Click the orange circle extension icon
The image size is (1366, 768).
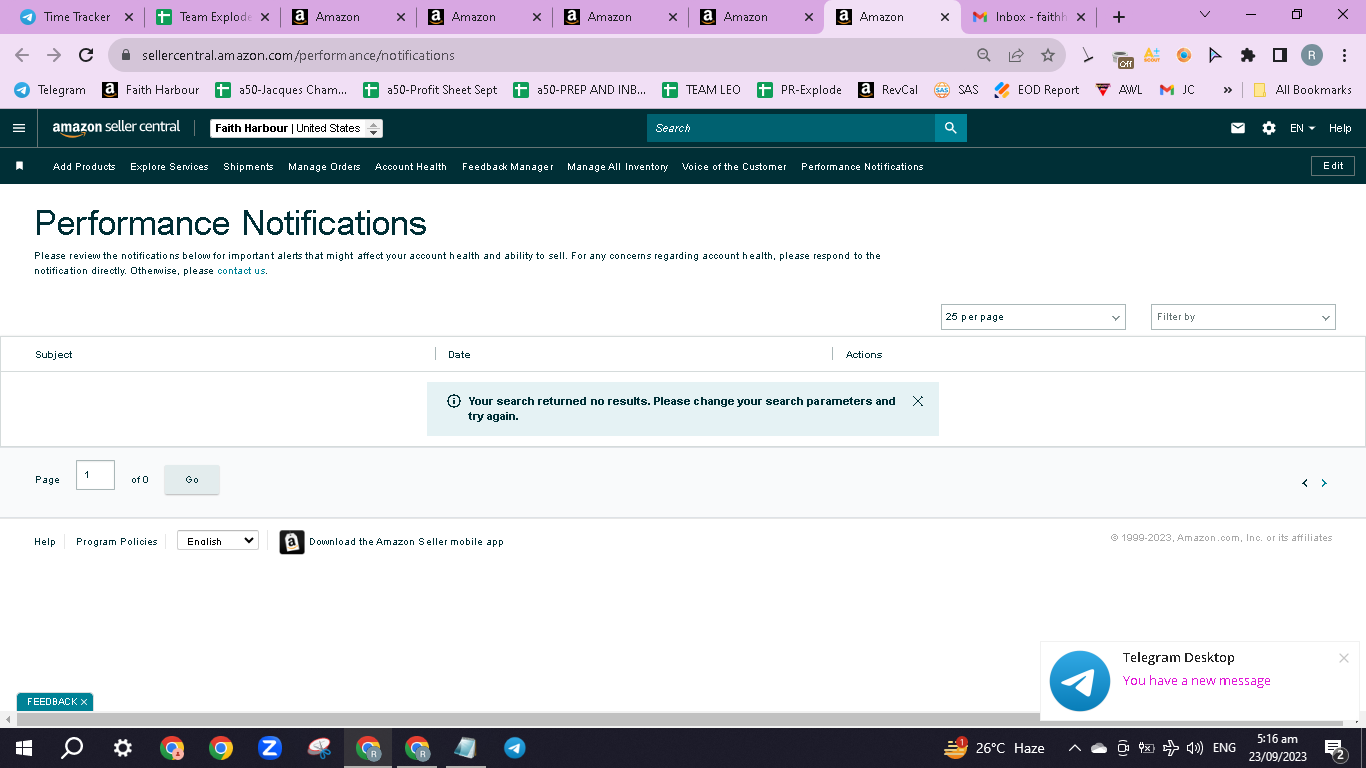click(1184, 56)
